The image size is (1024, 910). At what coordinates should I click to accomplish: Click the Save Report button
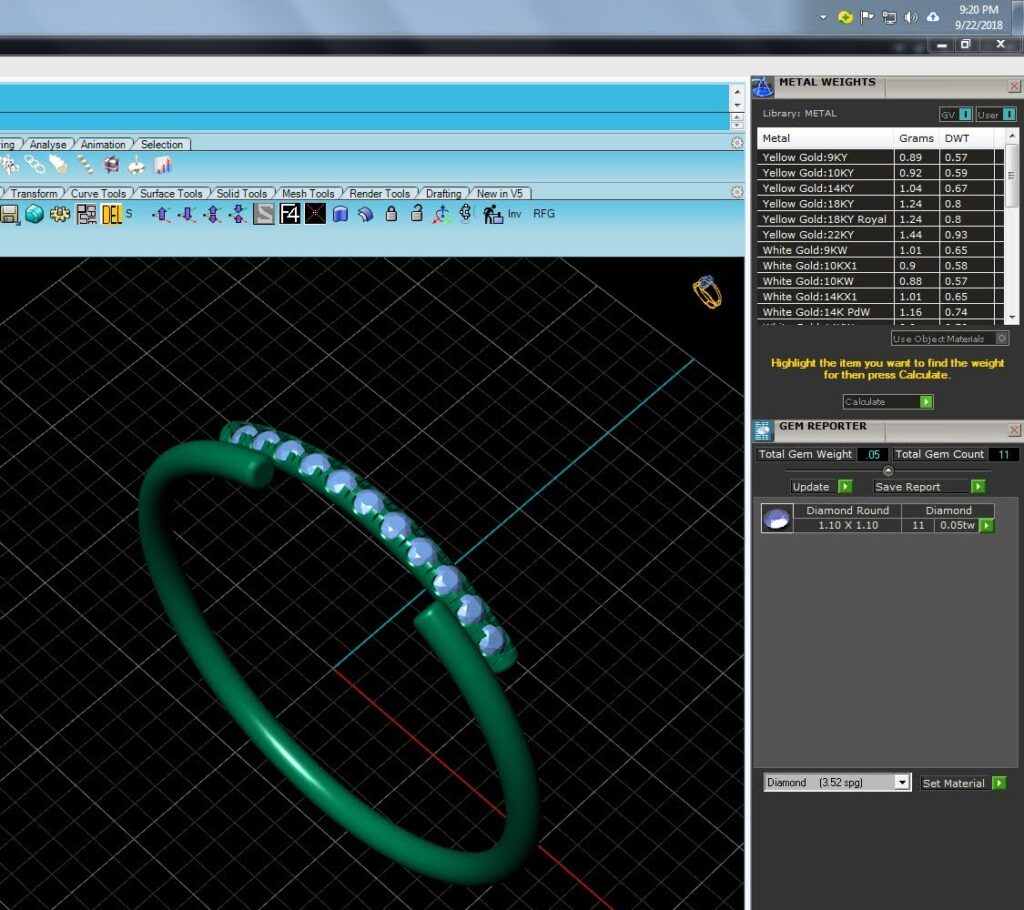tap(929, 487)
